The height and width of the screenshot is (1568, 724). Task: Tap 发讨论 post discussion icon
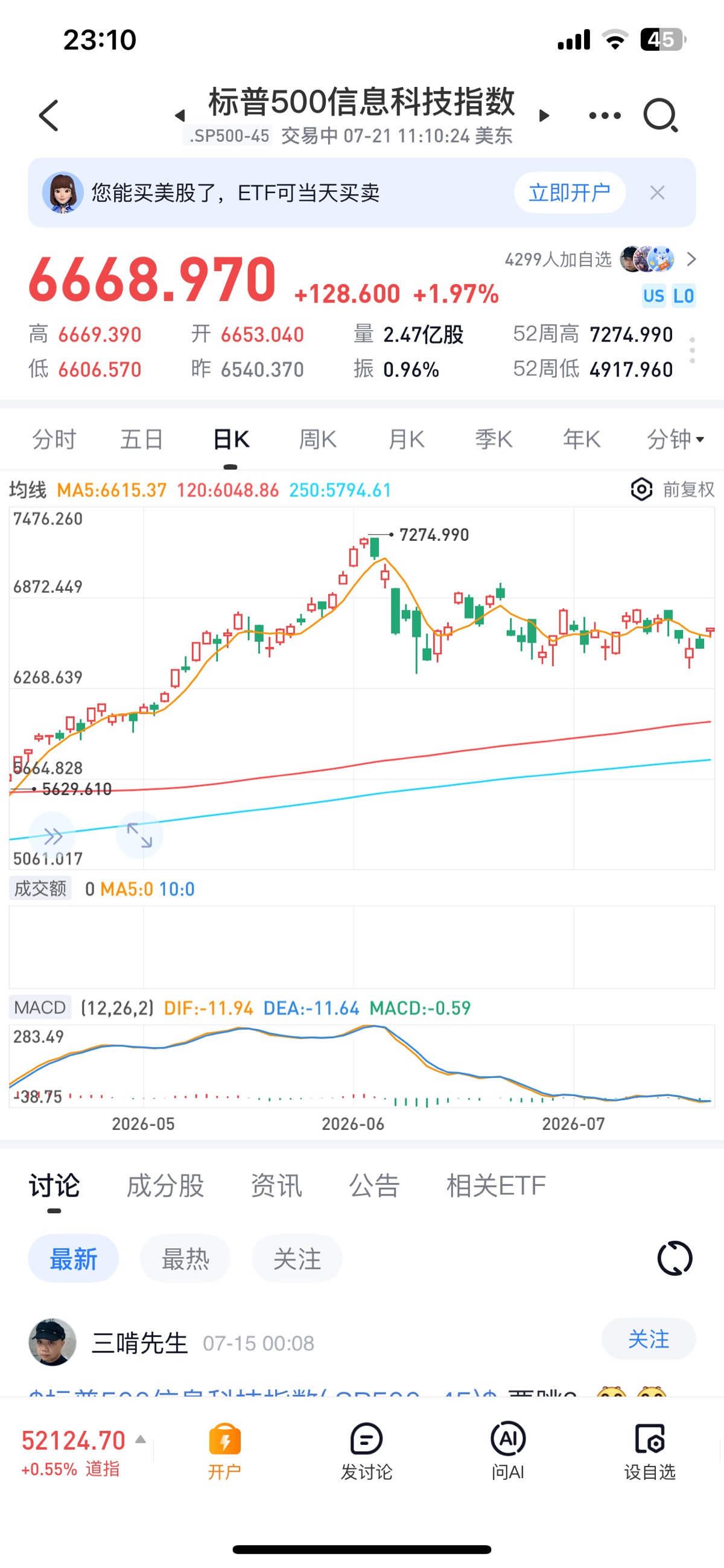[366, 1450]
